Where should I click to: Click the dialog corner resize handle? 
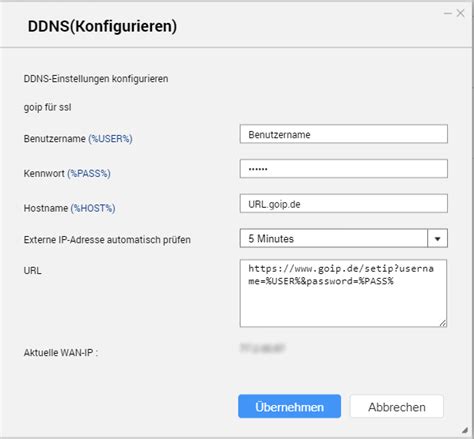465,430
